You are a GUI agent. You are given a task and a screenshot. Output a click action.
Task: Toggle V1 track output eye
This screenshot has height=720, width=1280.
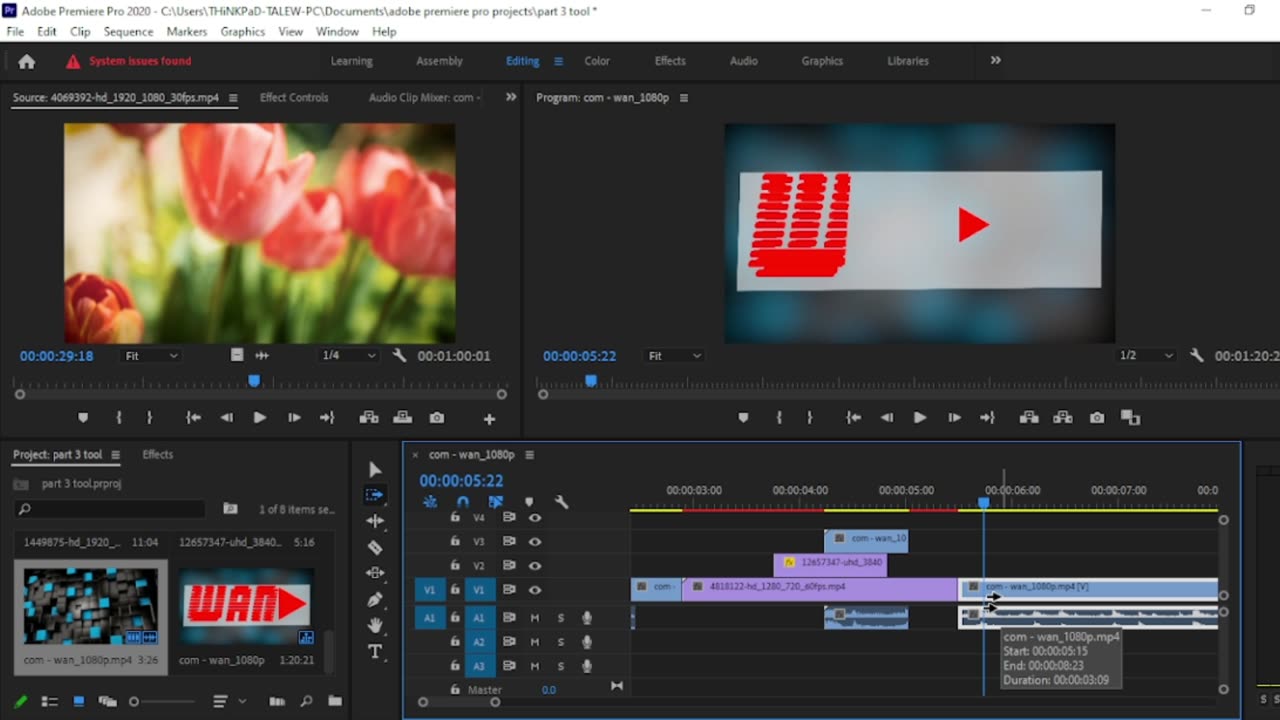click(x=535, y=590)
